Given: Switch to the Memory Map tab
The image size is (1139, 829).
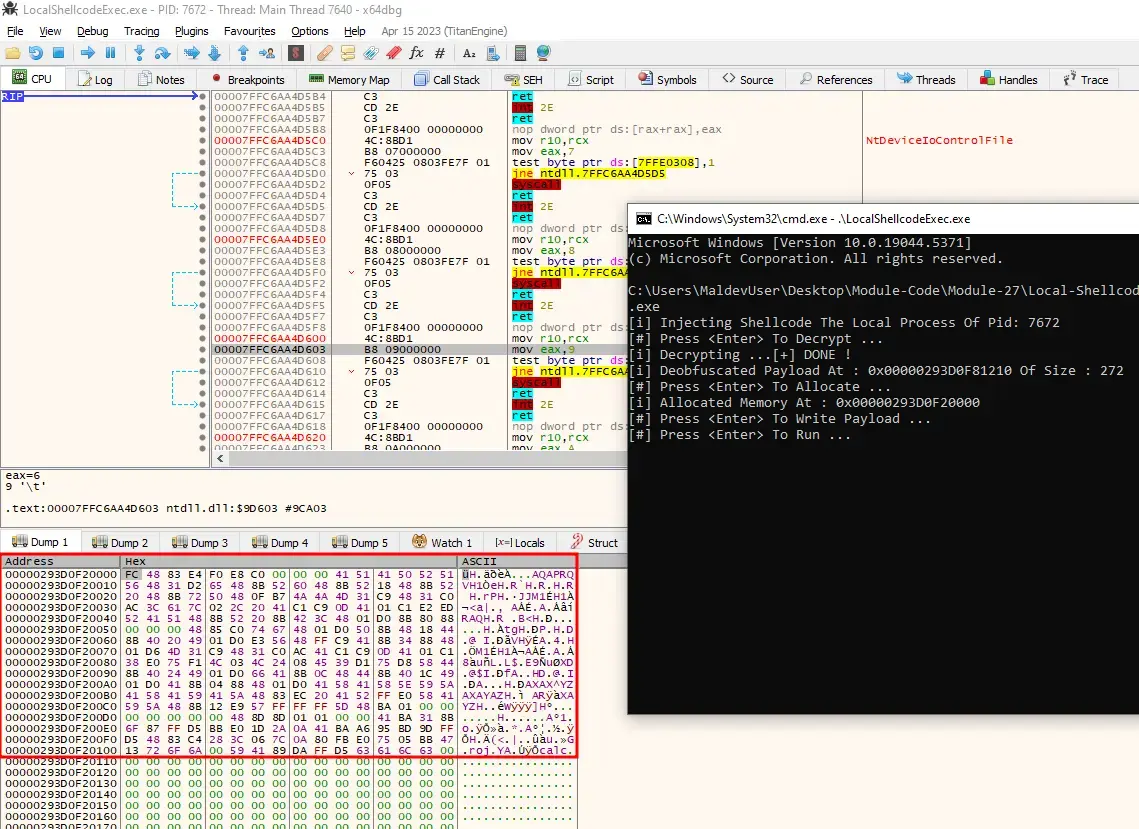Looking at the screenshot, I should (x=349, y=80).
